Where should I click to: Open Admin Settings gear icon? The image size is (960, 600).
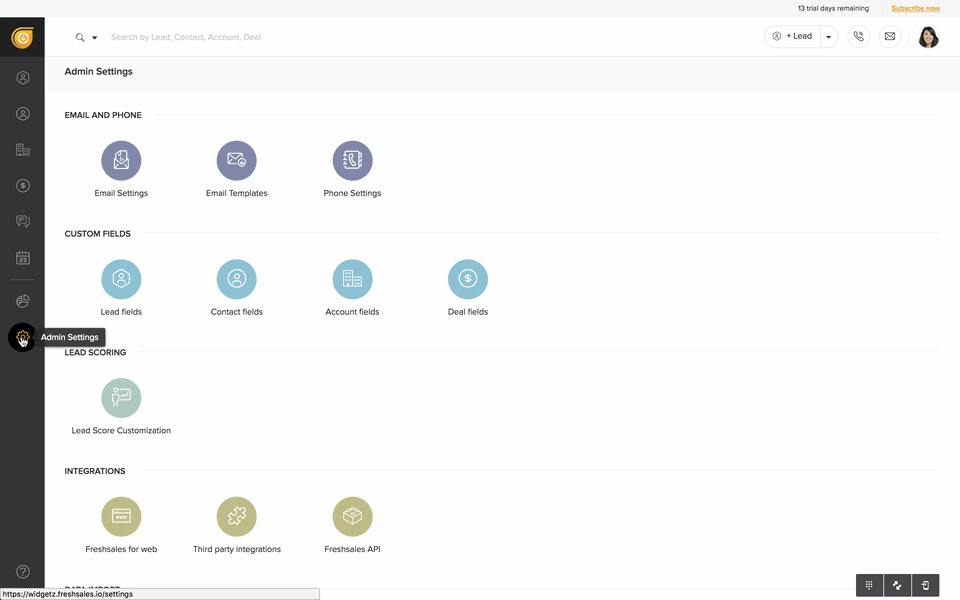tap(22, 337)
